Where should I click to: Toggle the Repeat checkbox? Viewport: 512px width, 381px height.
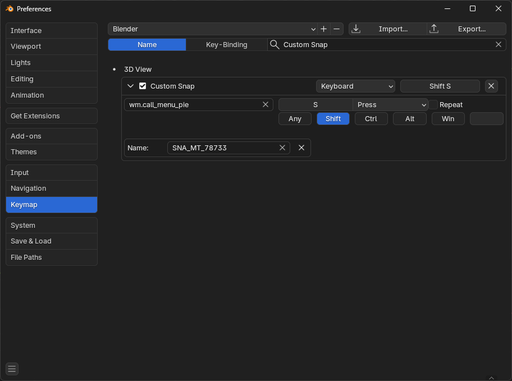coord(433,105)
